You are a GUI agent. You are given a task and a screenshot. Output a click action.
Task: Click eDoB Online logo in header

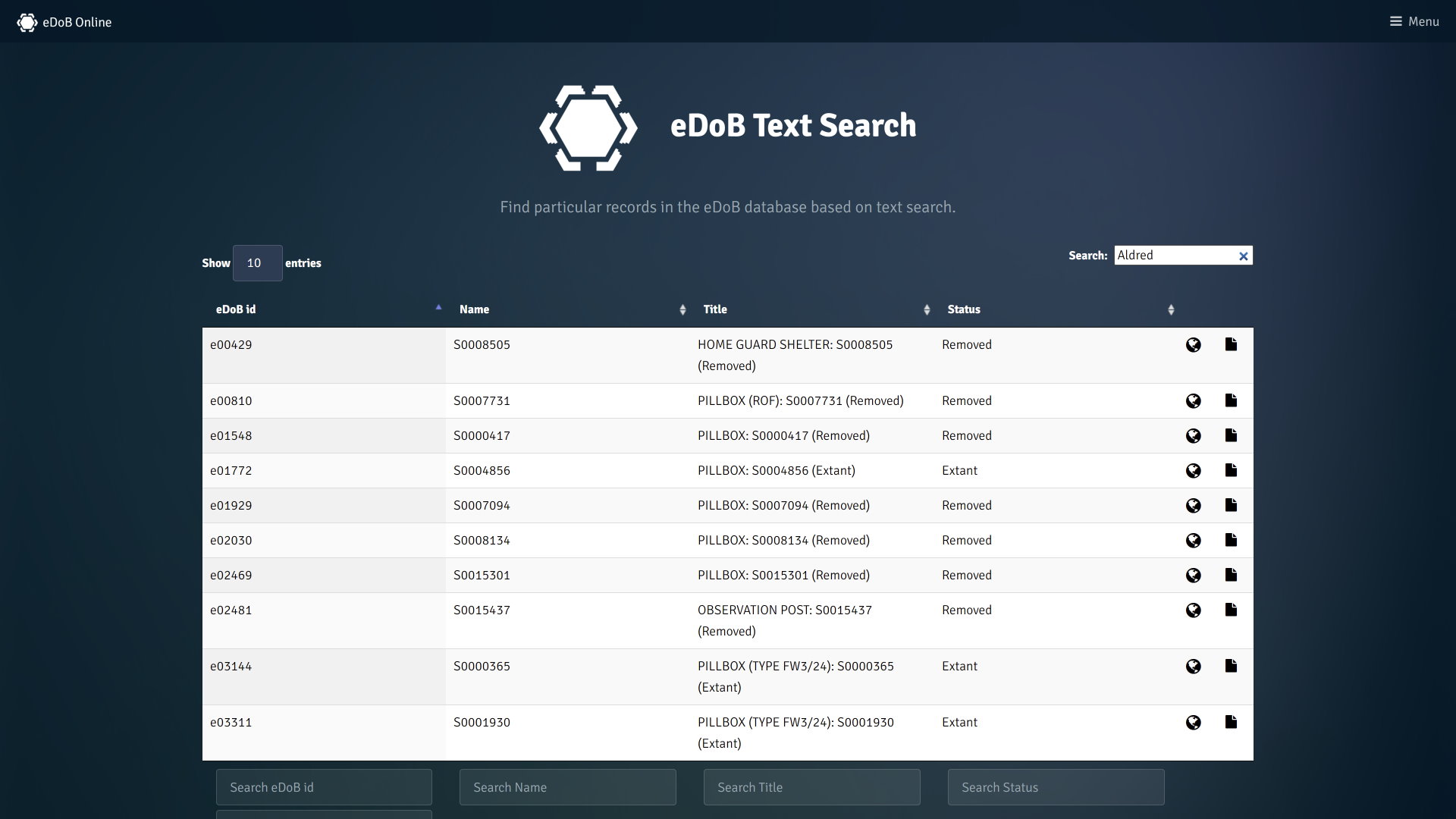64,22
